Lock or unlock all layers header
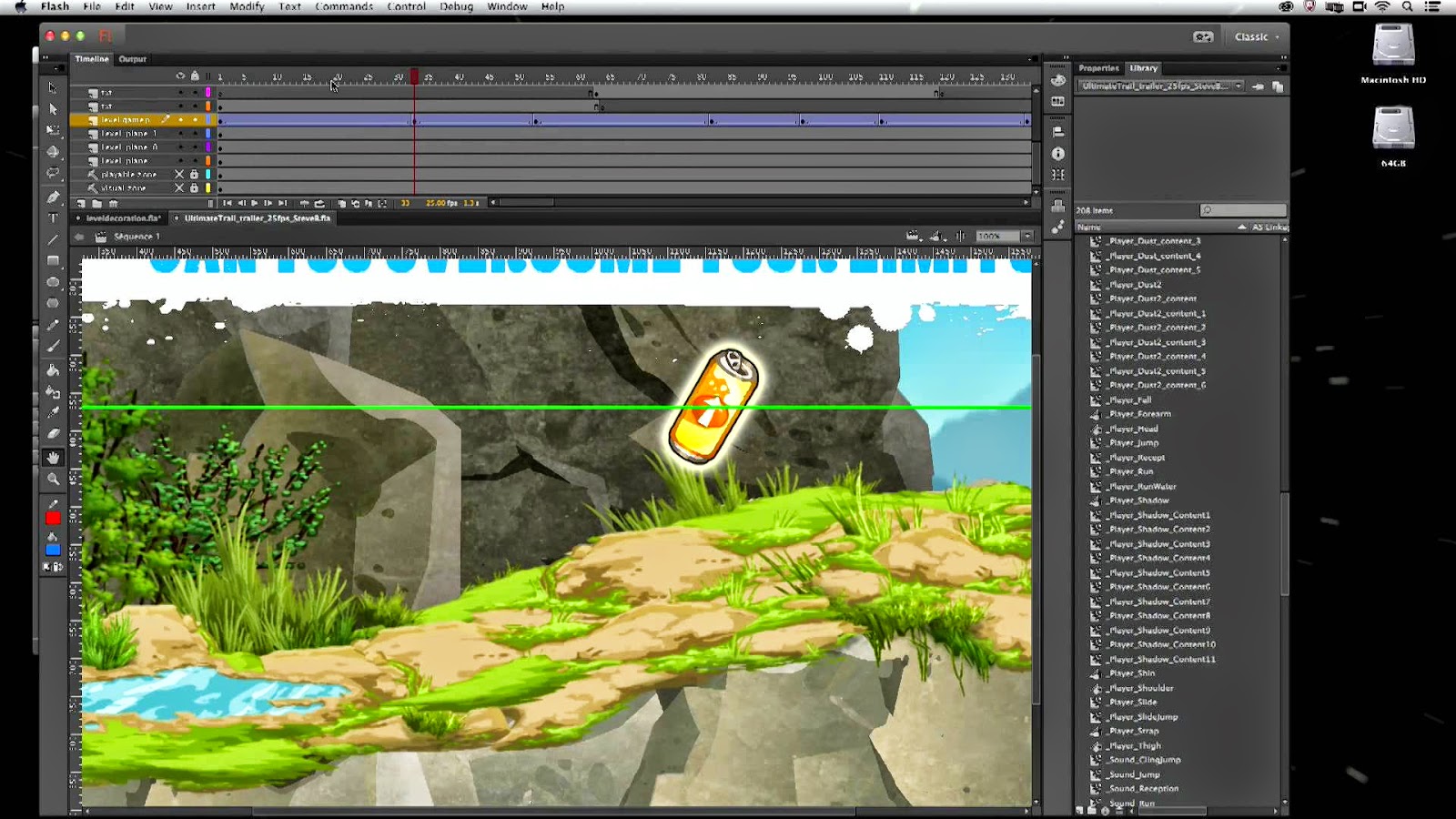Viewport: 1456px width, 819px height. click(195, 76)
